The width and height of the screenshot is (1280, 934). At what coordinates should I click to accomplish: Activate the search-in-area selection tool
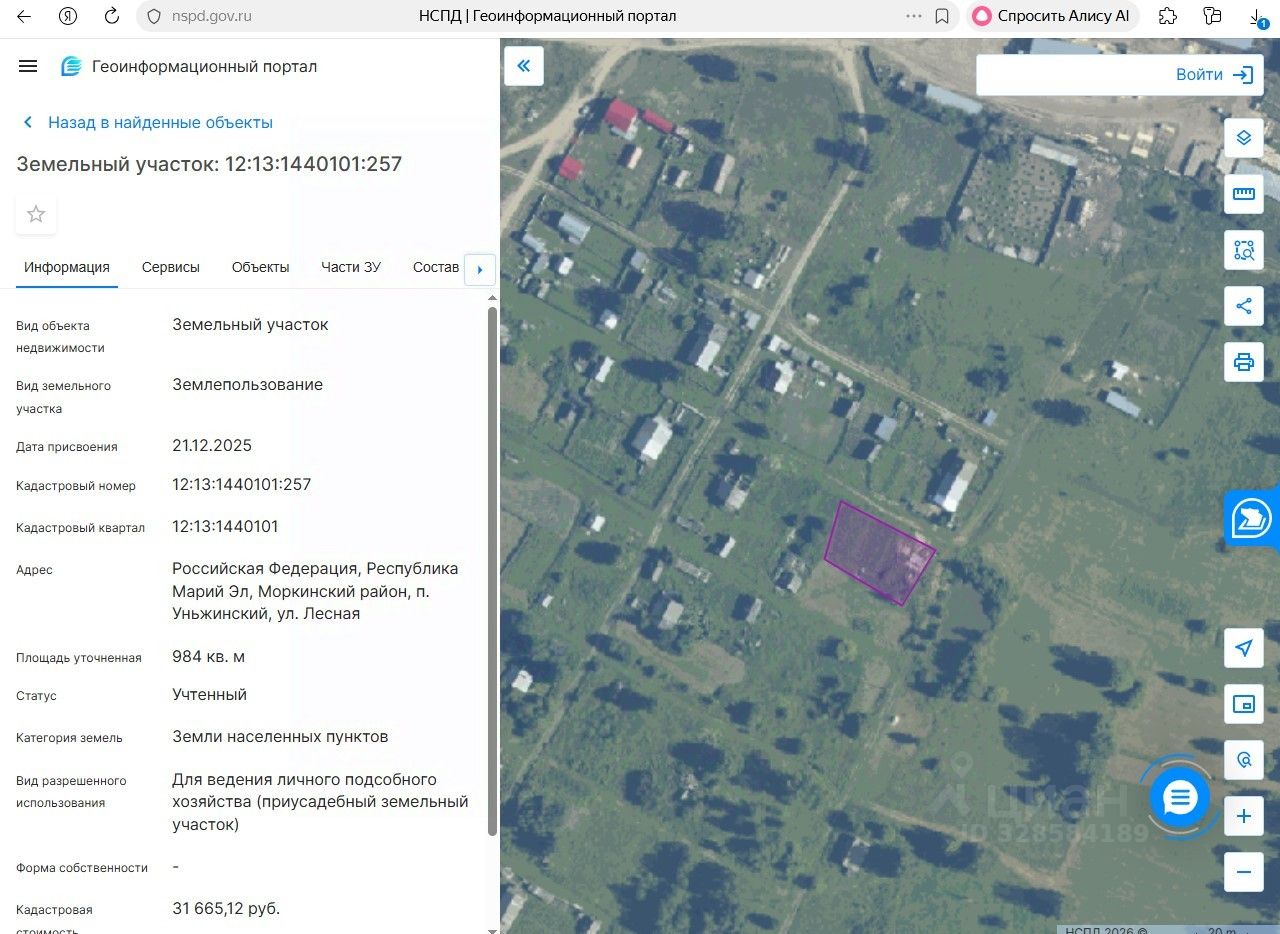pos(1244,250)
